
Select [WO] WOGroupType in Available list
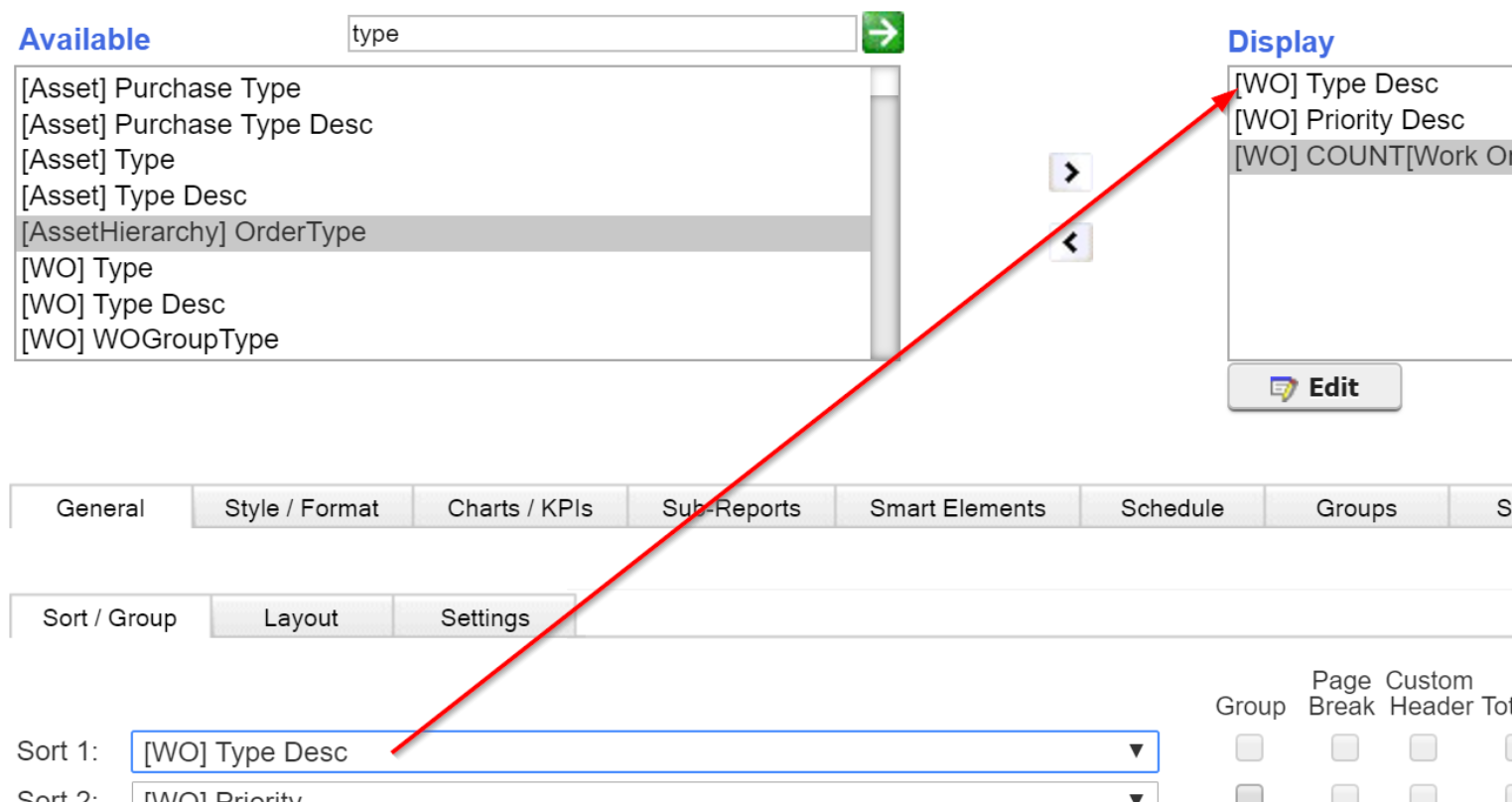coord(150,339)
